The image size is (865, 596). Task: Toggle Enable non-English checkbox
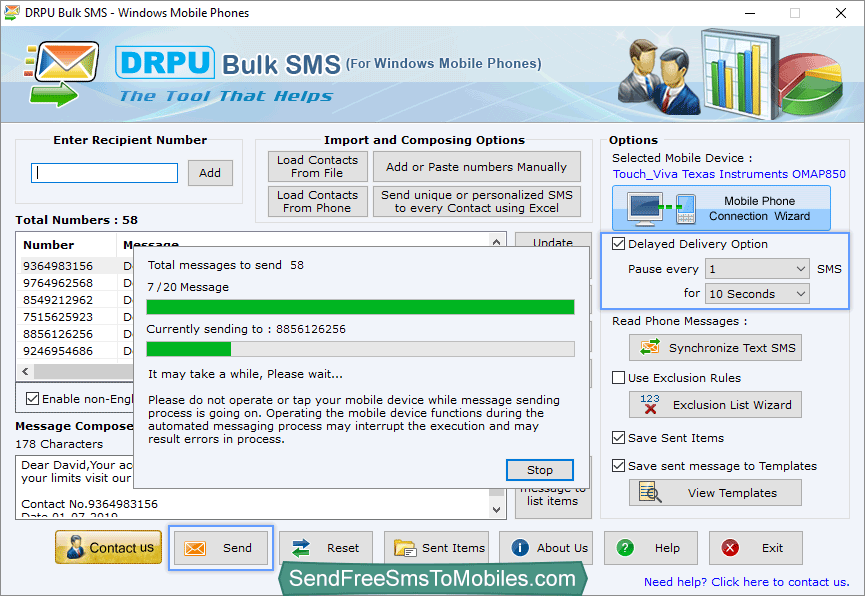(x=33, y=398)
